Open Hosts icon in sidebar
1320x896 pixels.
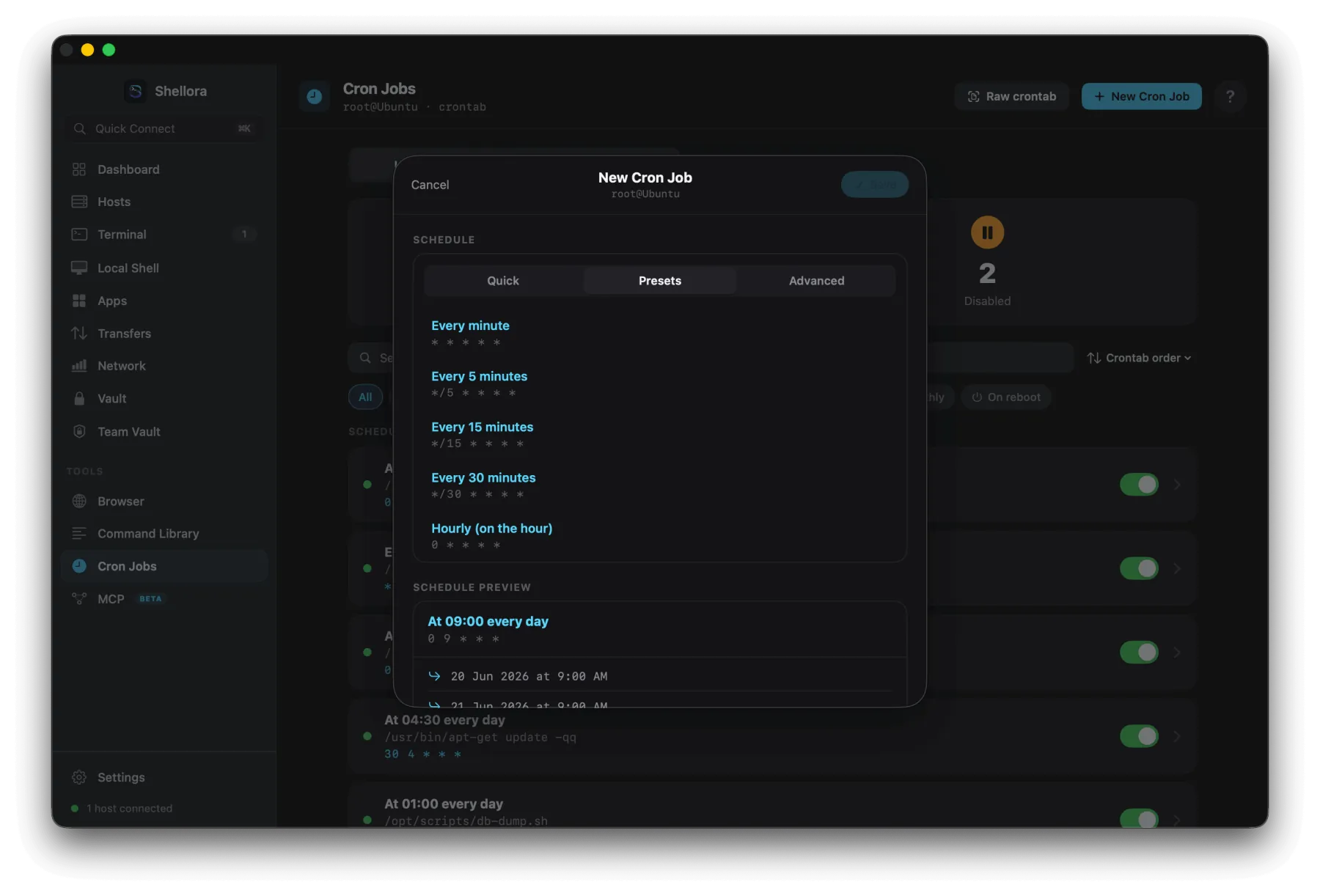point(79,202)
